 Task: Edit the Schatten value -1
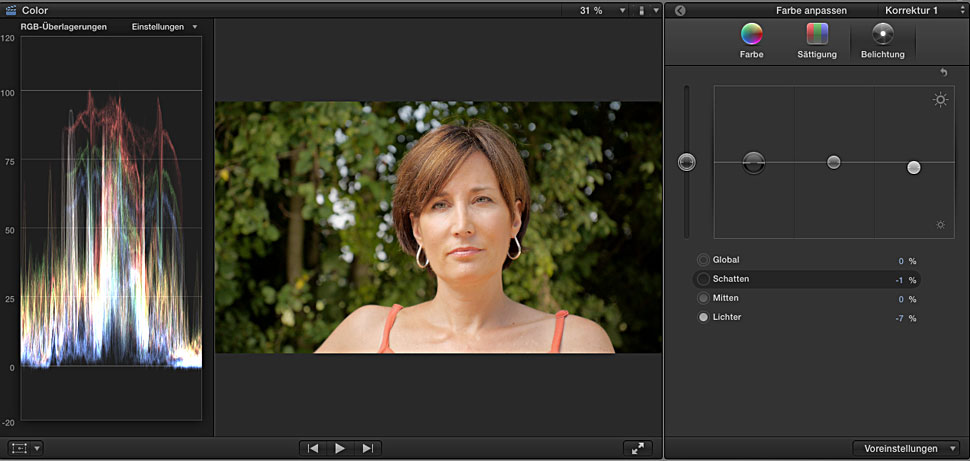[899, 280]
